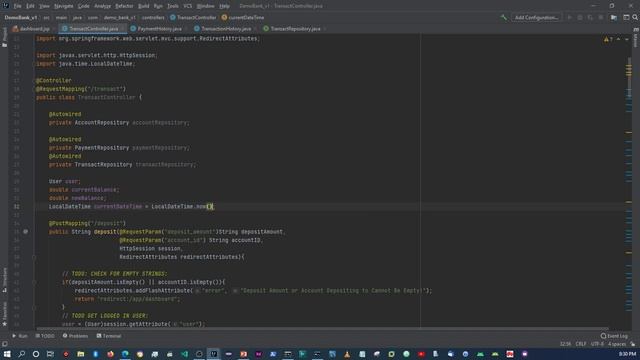Open the Code menu

84,6
